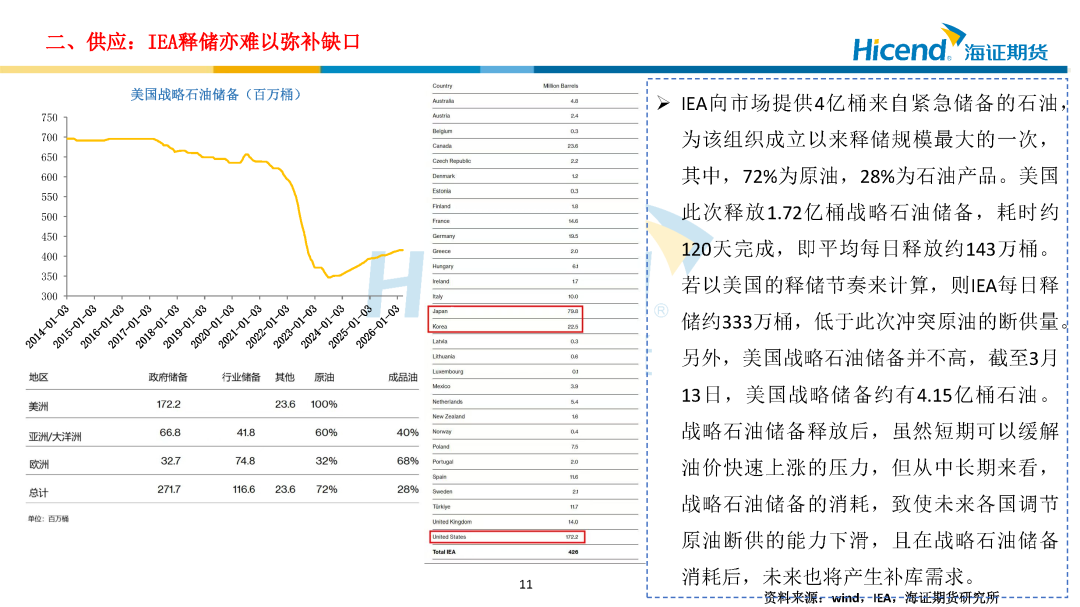Click the '其他' column header
Screen dimensions: 1080x607
pos(284,378)
